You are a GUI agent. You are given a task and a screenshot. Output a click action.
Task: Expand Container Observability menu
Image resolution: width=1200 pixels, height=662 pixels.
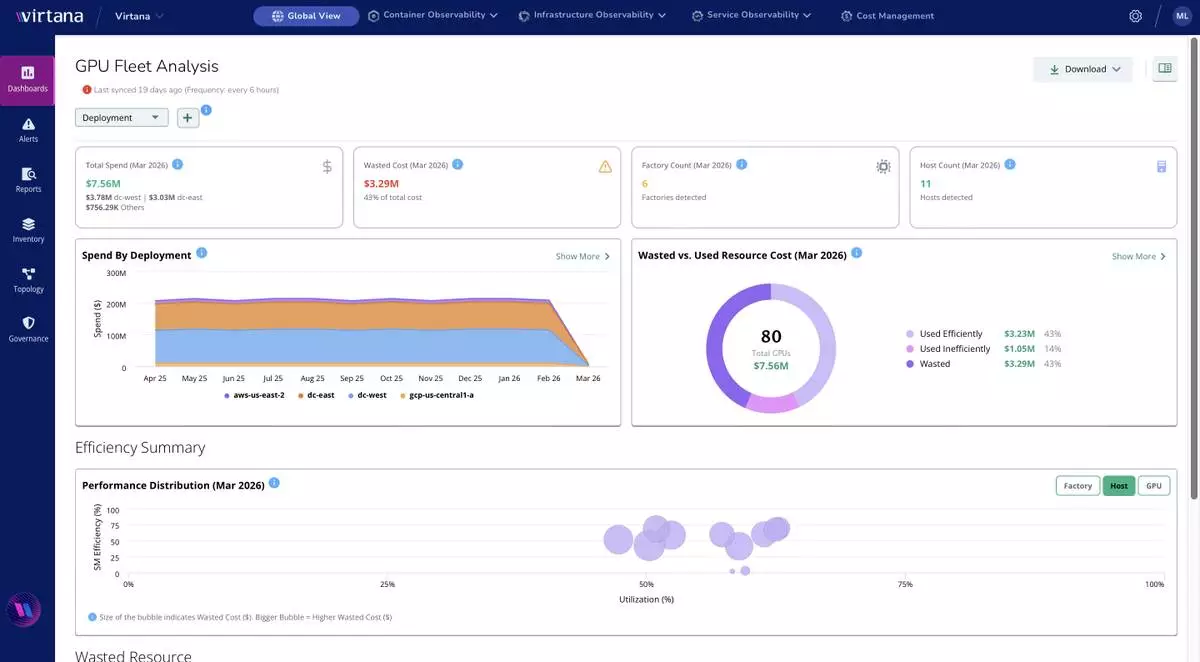point(433,16)
